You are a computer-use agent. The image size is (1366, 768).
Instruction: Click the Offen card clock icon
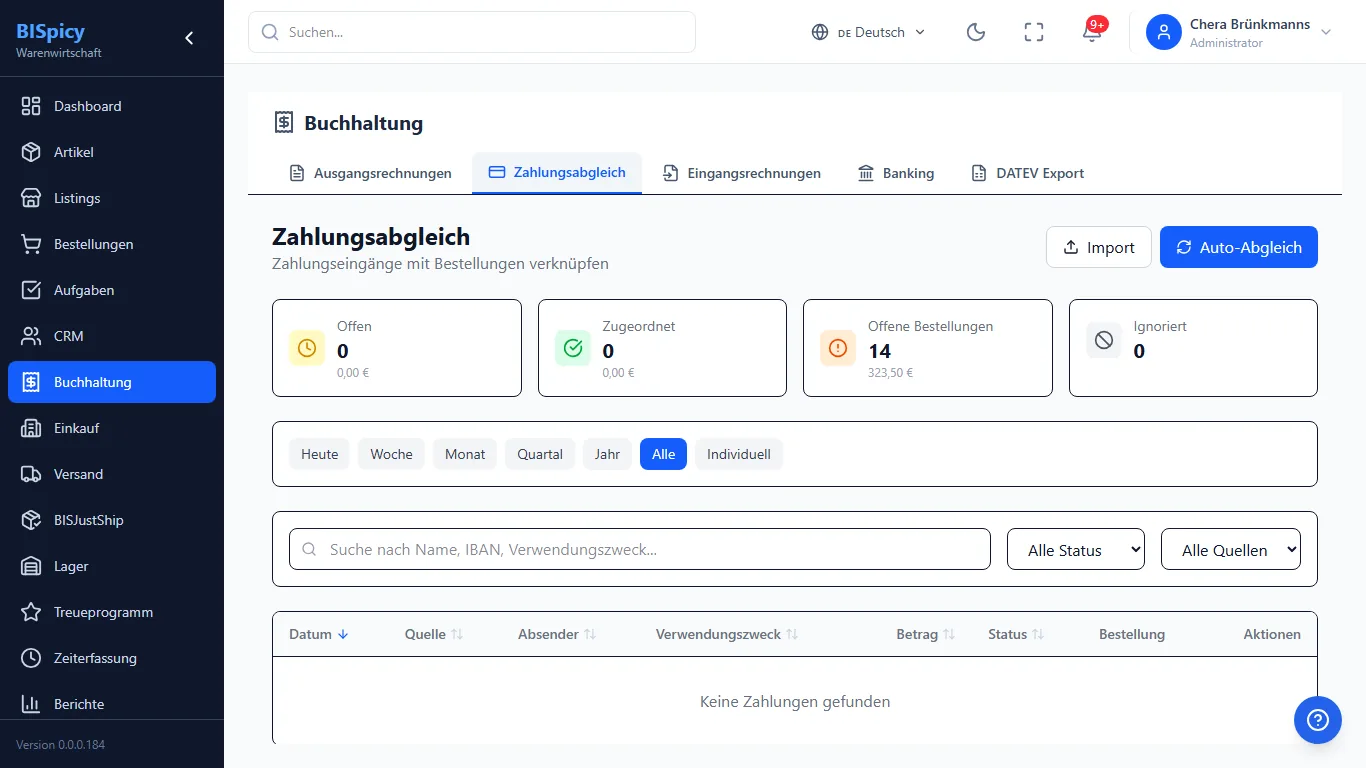307,348
